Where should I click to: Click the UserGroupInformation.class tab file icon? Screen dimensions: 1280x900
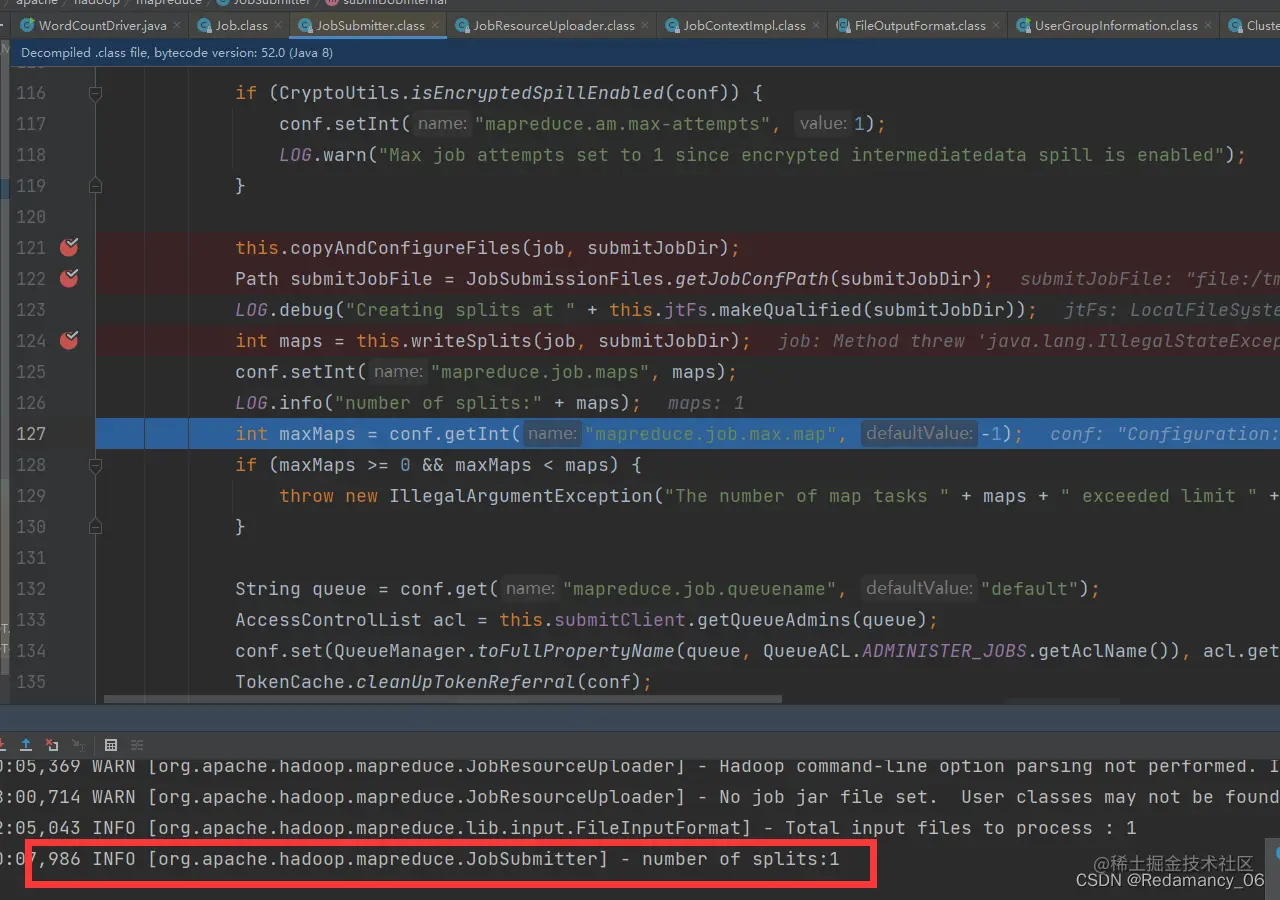click(x=1024, y=25)
